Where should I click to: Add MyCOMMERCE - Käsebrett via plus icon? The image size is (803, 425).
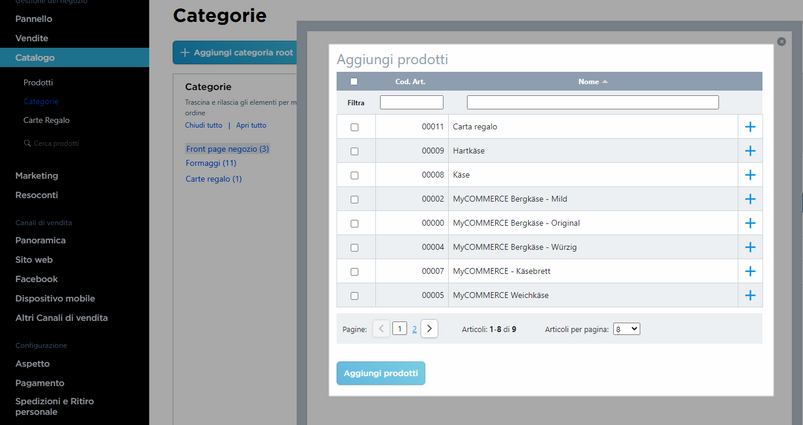click(750, 271)
